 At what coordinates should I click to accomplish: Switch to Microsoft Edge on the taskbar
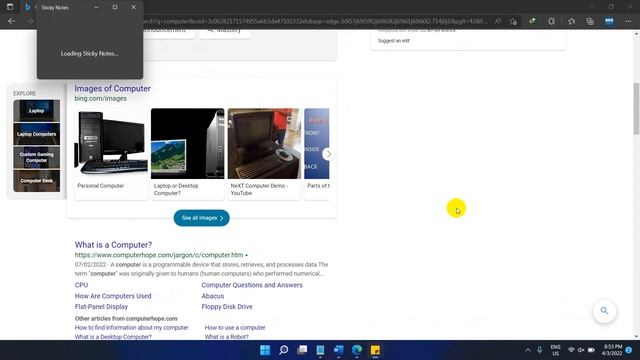(357, 350)
